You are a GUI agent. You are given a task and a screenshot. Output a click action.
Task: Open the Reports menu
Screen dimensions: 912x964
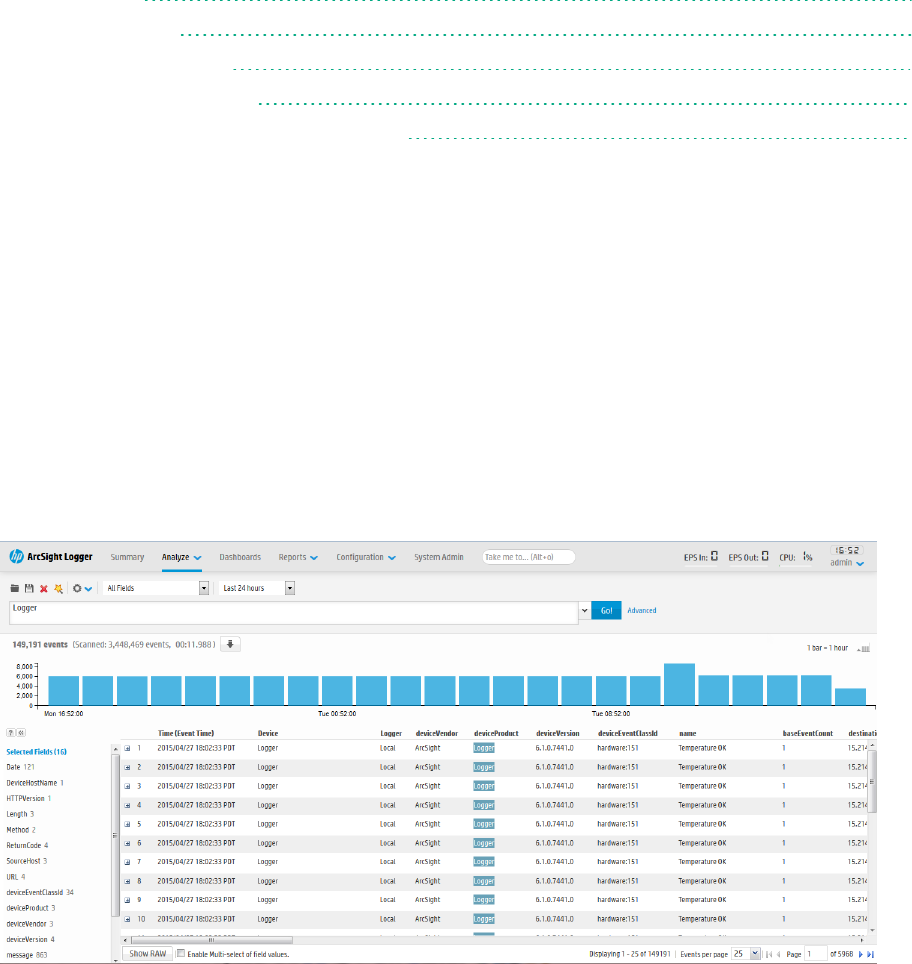tap(298, 557)
